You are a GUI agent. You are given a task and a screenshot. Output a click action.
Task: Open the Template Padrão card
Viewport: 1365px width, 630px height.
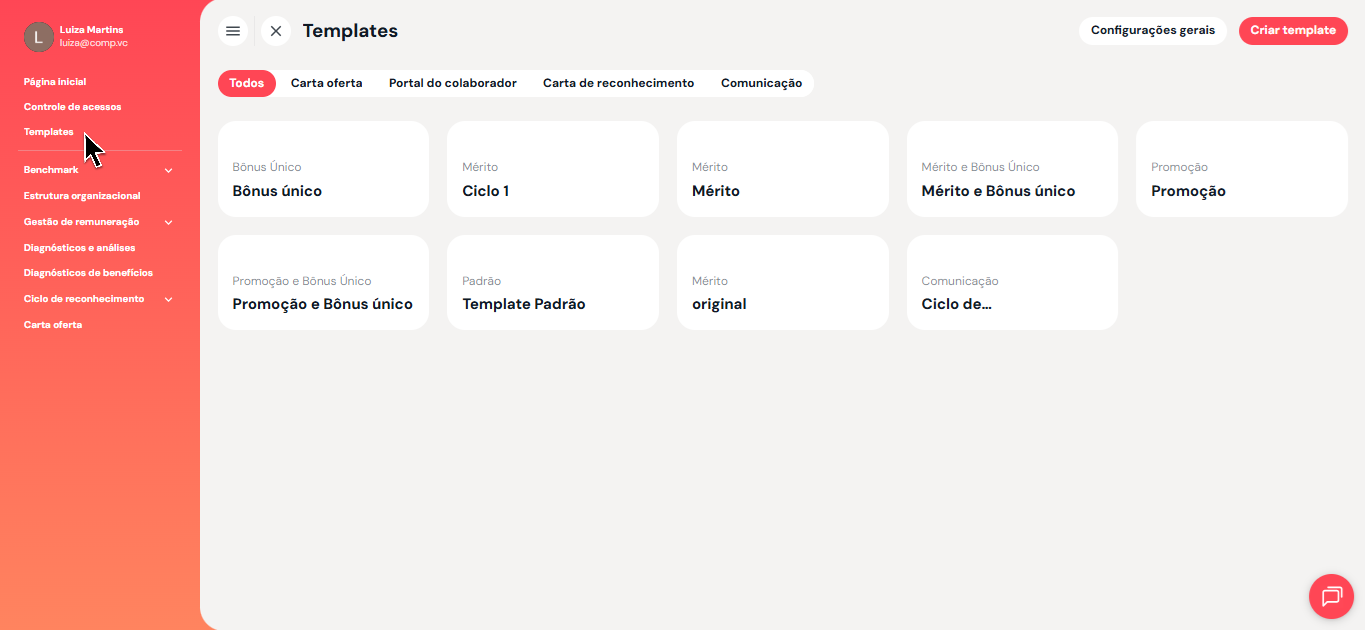[552, 282]
